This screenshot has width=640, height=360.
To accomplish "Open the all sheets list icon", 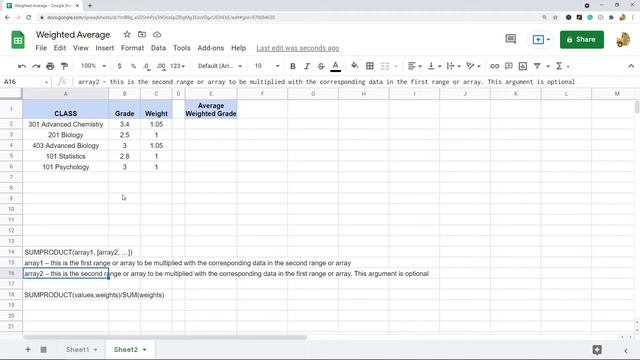I will click(43, 349).
